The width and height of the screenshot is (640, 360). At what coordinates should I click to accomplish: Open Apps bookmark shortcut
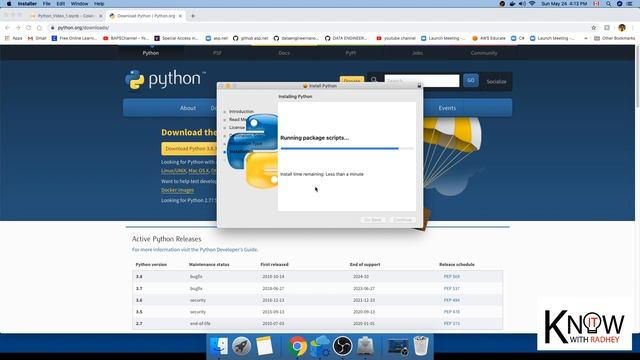click(14, 38)
